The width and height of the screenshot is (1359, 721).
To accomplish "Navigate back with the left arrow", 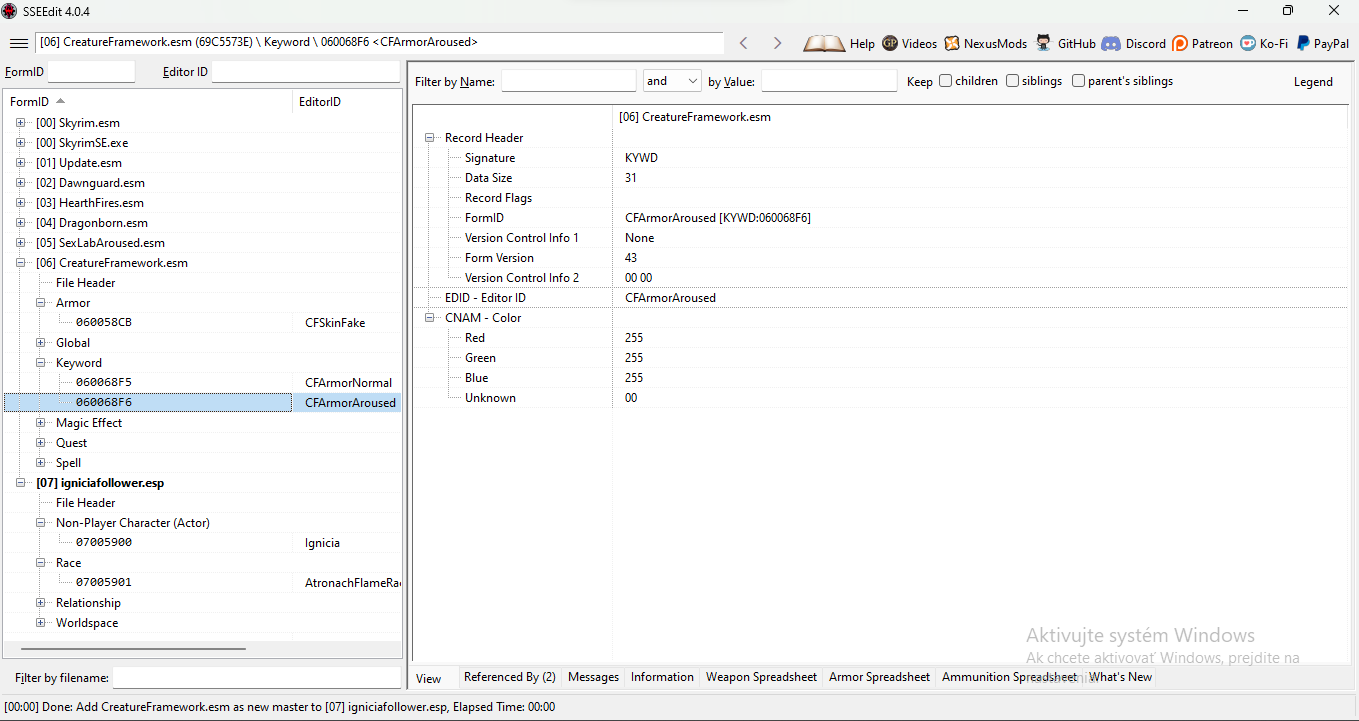I will (743, 43).
